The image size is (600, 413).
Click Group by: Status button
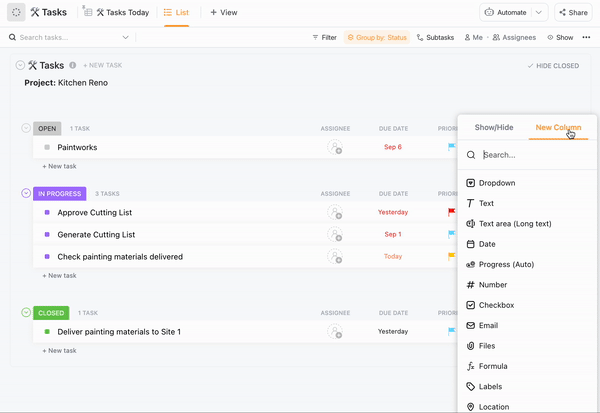coord(376,37)
